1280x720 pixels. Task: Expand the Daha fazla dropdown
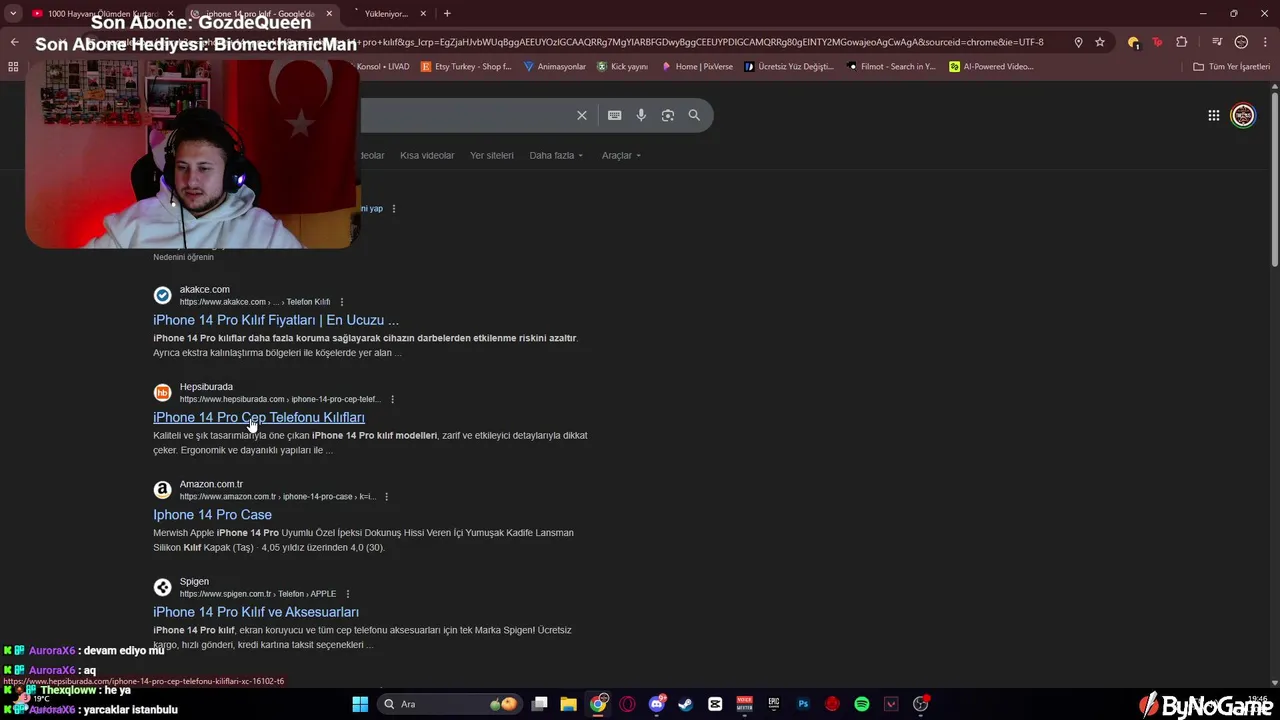coord(556,155)
